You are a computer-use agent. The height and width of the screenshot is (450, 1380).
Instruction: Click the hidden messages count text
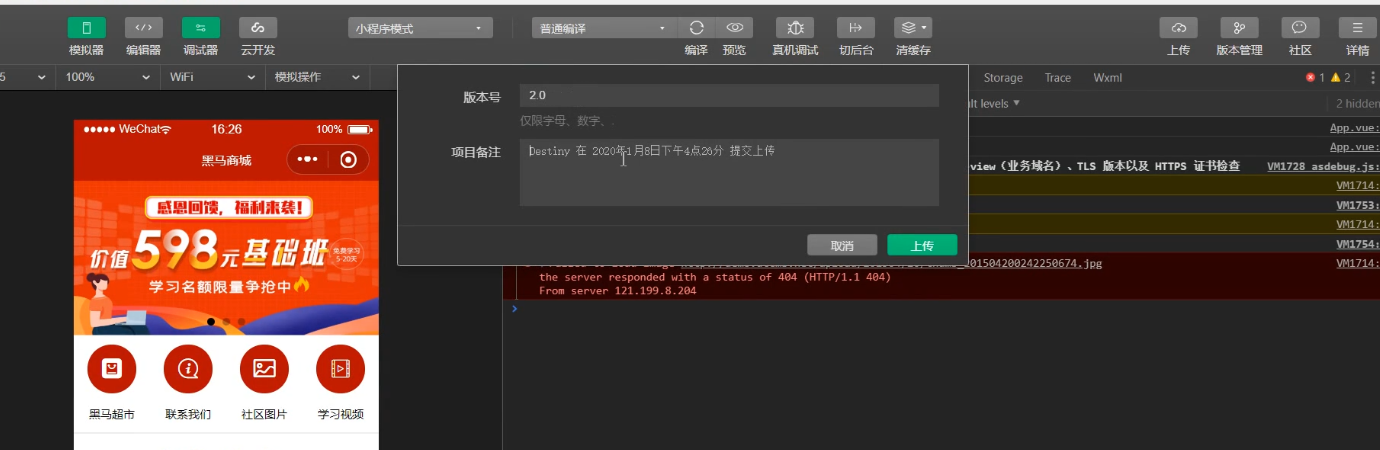[1358, 103]
